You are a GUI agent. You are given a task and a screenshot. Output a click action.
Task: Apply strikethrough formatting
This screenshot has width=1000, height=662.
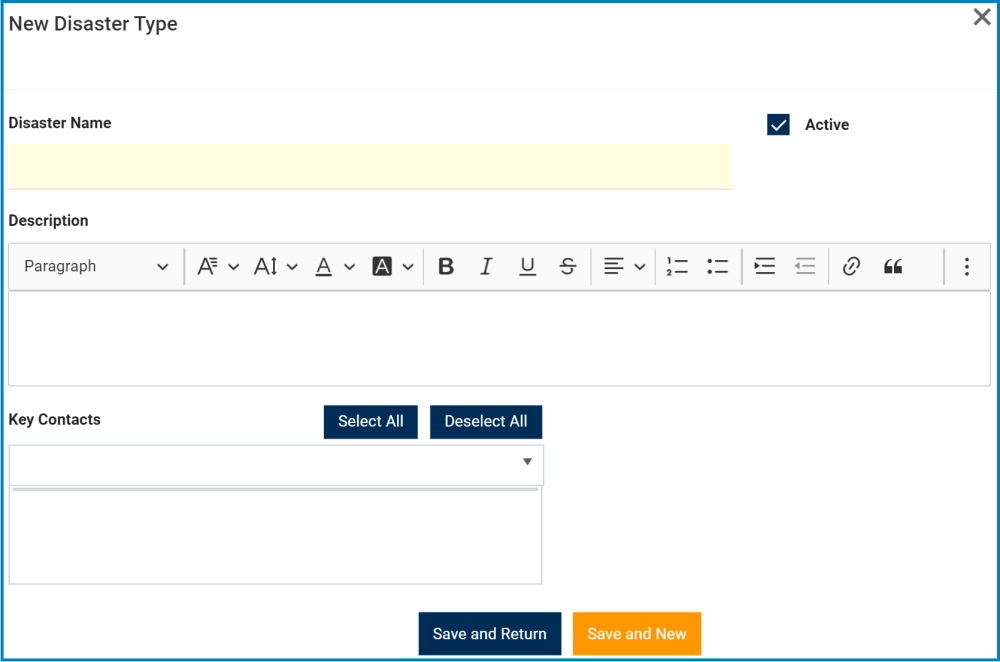[567, 267]
